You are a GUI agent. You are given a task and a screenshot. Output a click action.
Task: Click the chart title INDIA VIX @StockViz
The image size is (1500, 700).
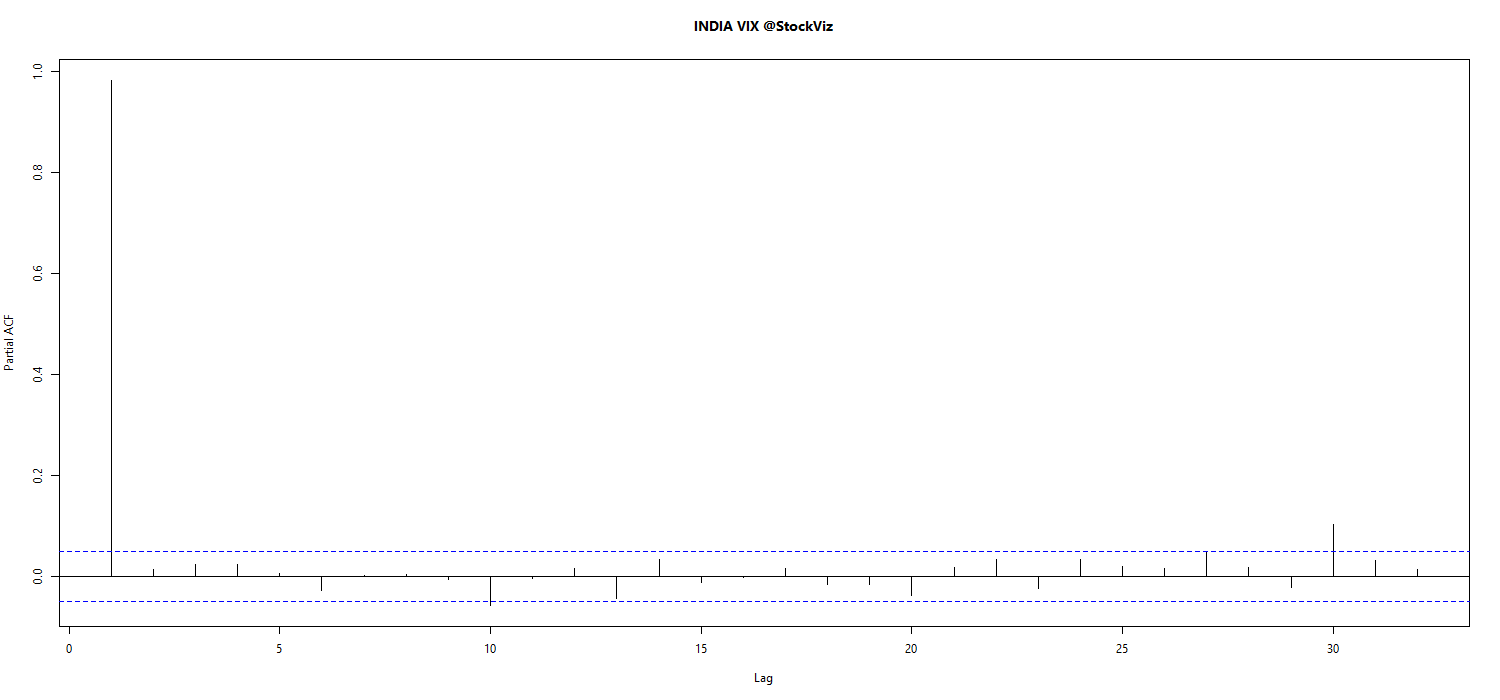[x=763, y=27]
